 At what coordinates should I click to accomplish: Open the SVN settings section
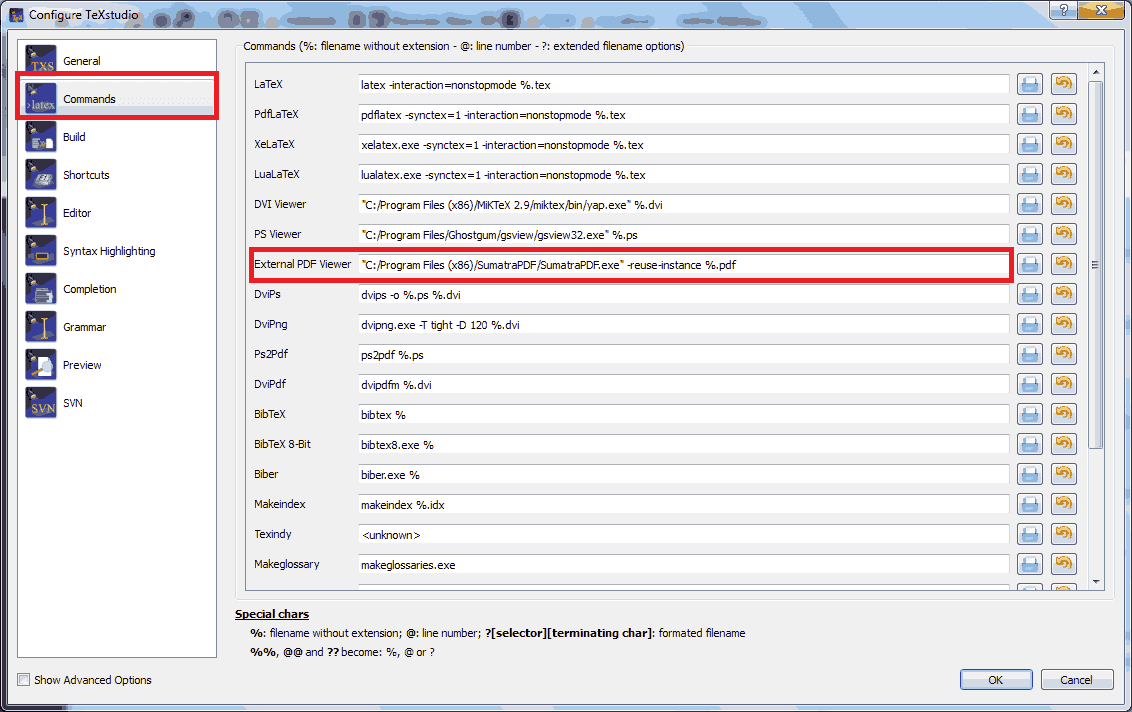coord(72,402)
